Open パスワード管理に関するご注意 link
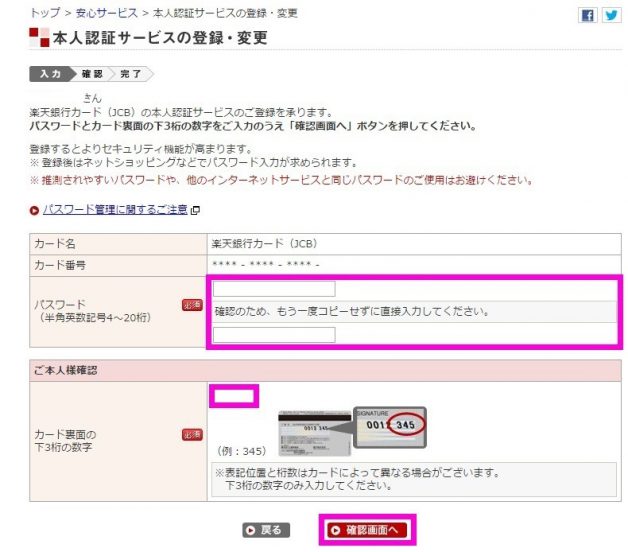This screenshot has width=628, height=552. coord(115,210)
